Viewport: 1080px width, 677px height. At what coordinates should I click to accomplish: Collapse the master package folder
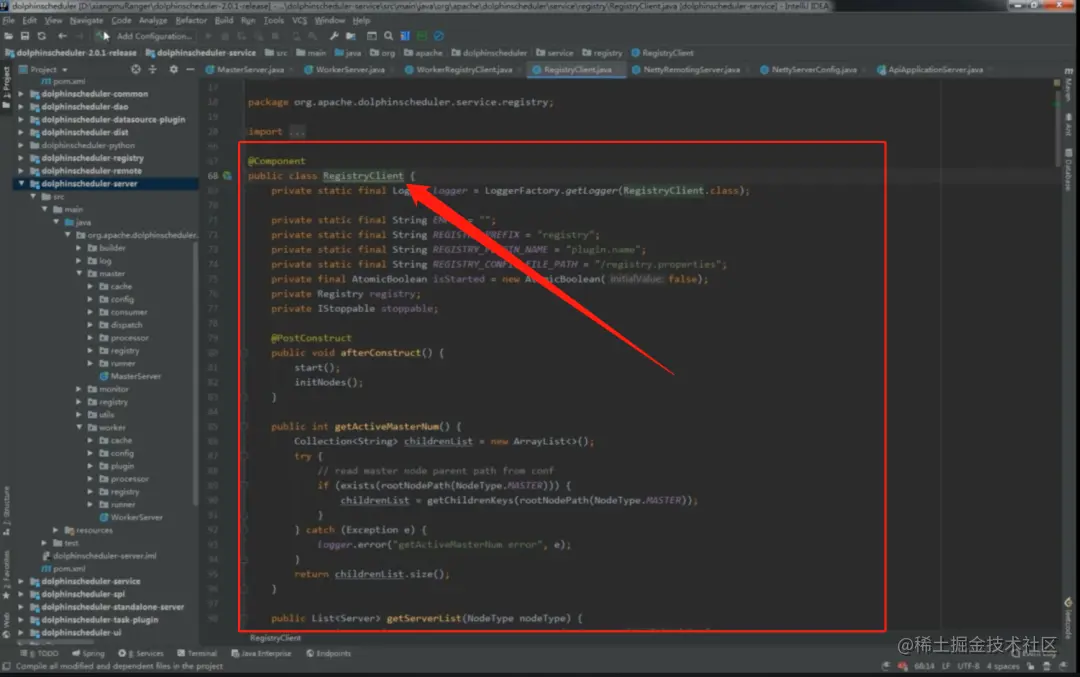click(x=79, y=274)
